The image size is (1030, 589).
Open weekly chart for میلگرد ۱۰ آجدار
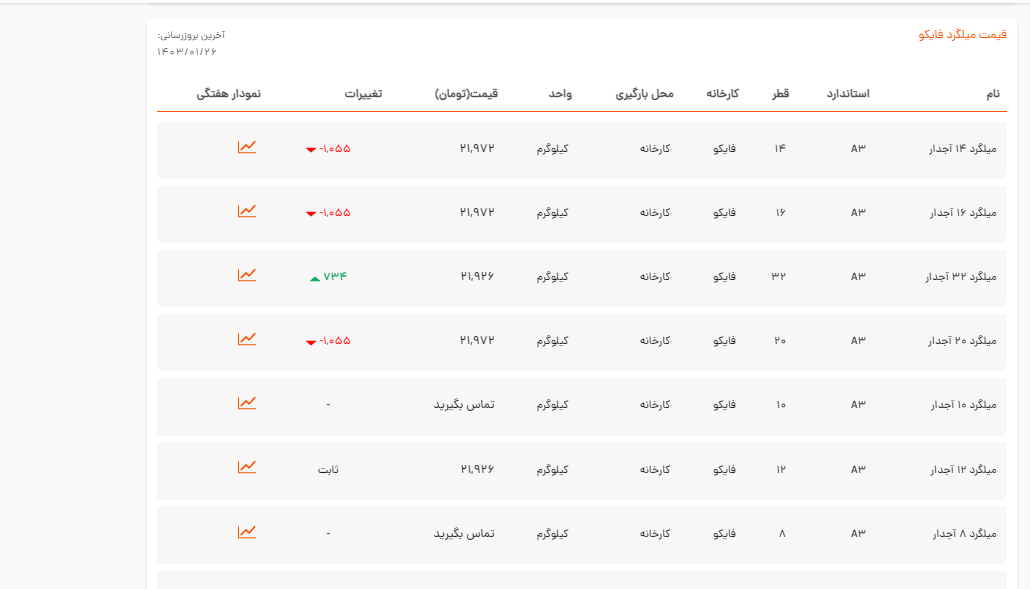point(247,403)
